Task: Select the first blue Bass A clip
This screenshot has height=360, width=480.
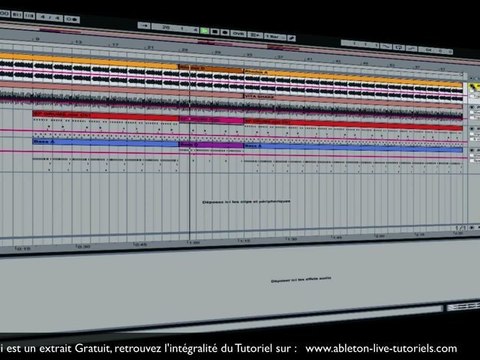Action: point(106,142)
